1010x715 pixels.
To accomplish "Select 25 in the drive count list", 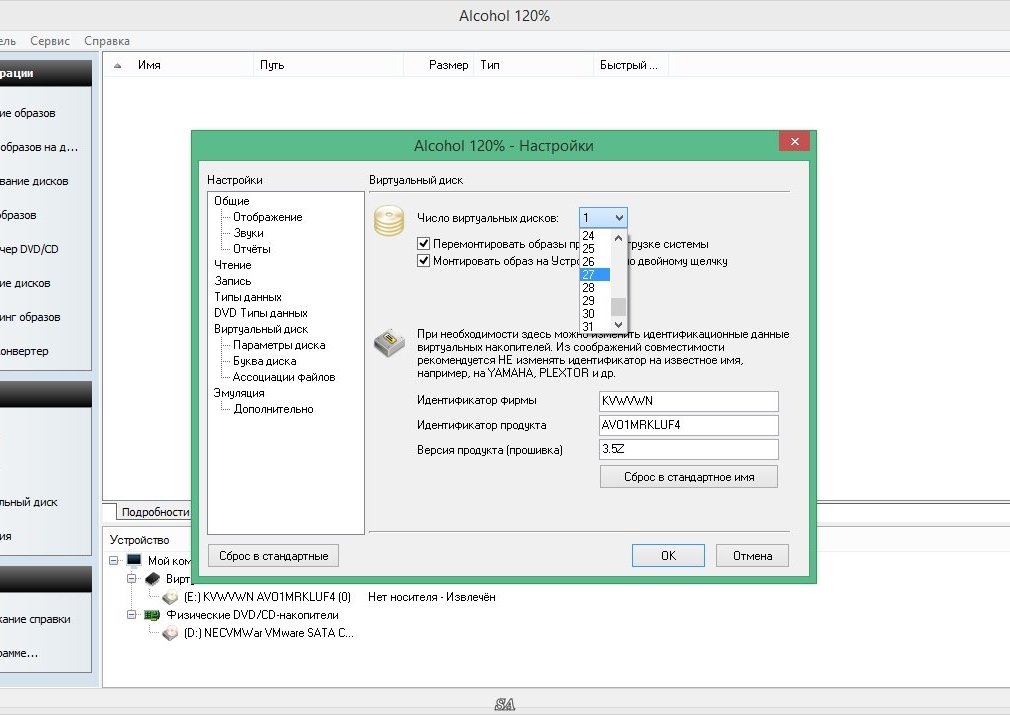I will coord(595,249).
